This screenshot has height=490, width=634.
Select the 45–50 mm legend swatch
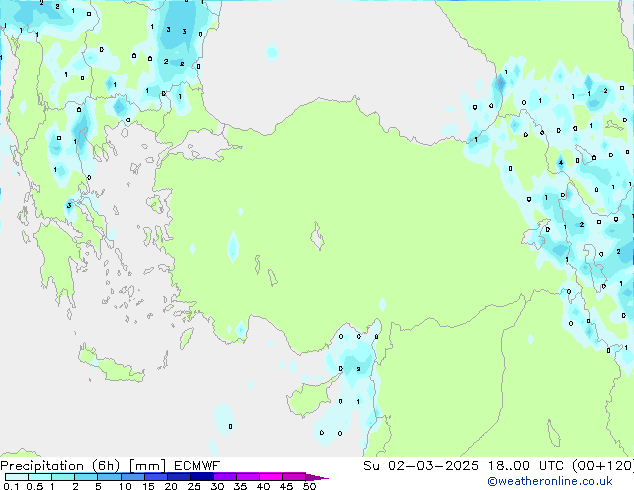[294, 477]
